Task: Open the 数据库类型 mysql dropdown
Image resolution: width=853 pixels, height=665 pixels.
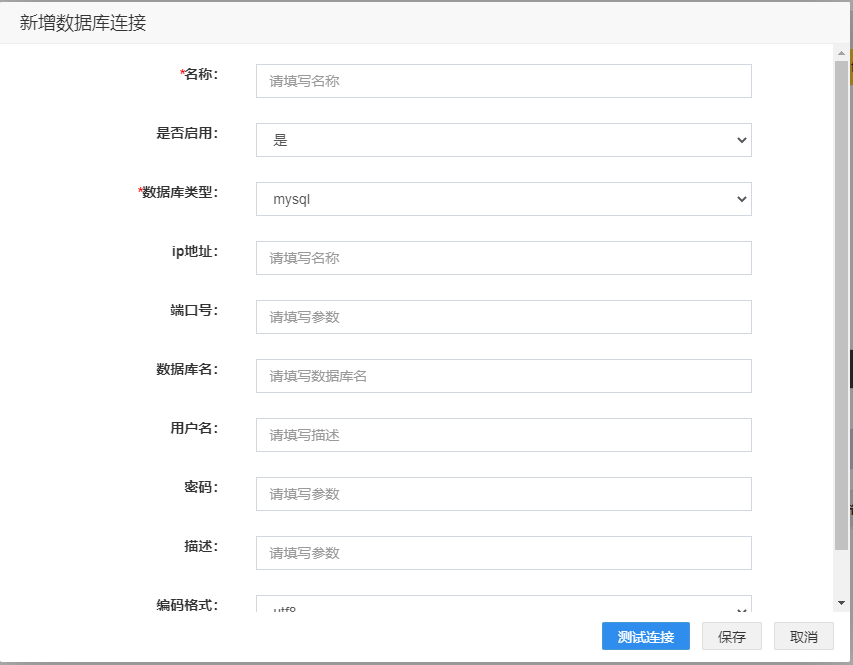Action: [504, 199]
